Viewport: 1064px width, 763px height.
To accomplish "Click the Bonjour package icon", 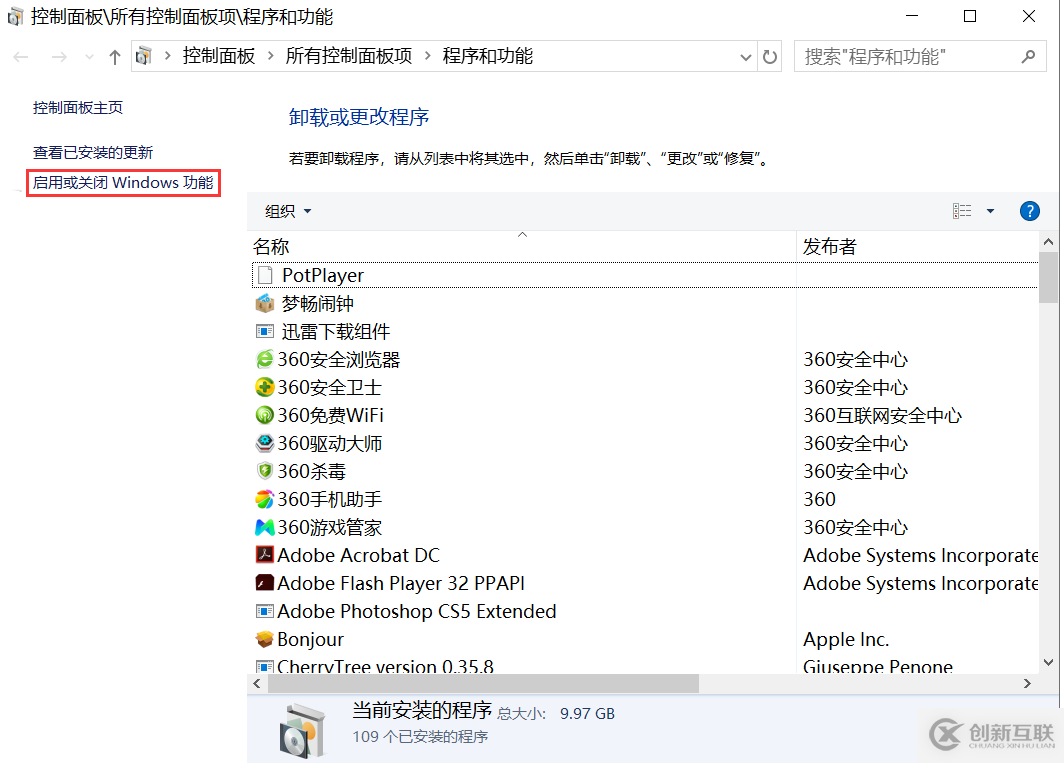I will pos(265,639).
